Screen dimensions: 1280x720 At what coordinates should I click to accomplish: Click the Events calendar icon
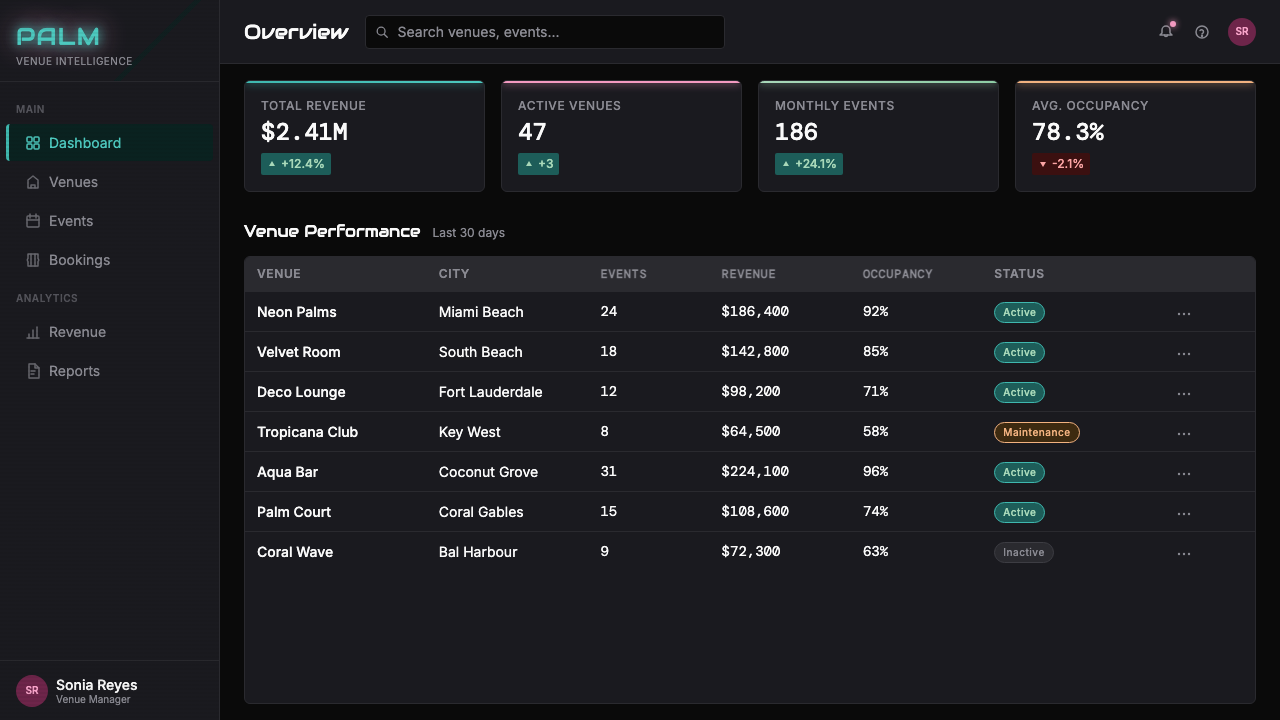click(x=33, y=221)
